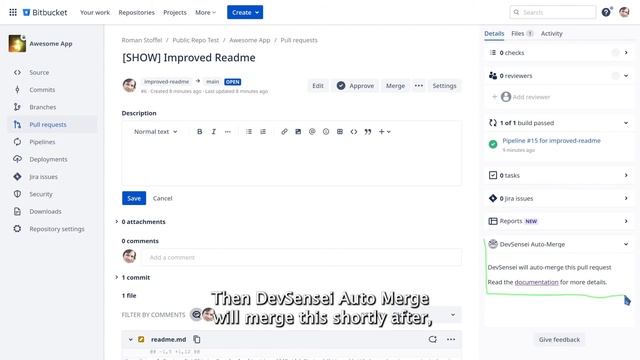This screenshot has width=640, height=360.
Task: Collapse the build passed panel
Action: click(626, 123)
